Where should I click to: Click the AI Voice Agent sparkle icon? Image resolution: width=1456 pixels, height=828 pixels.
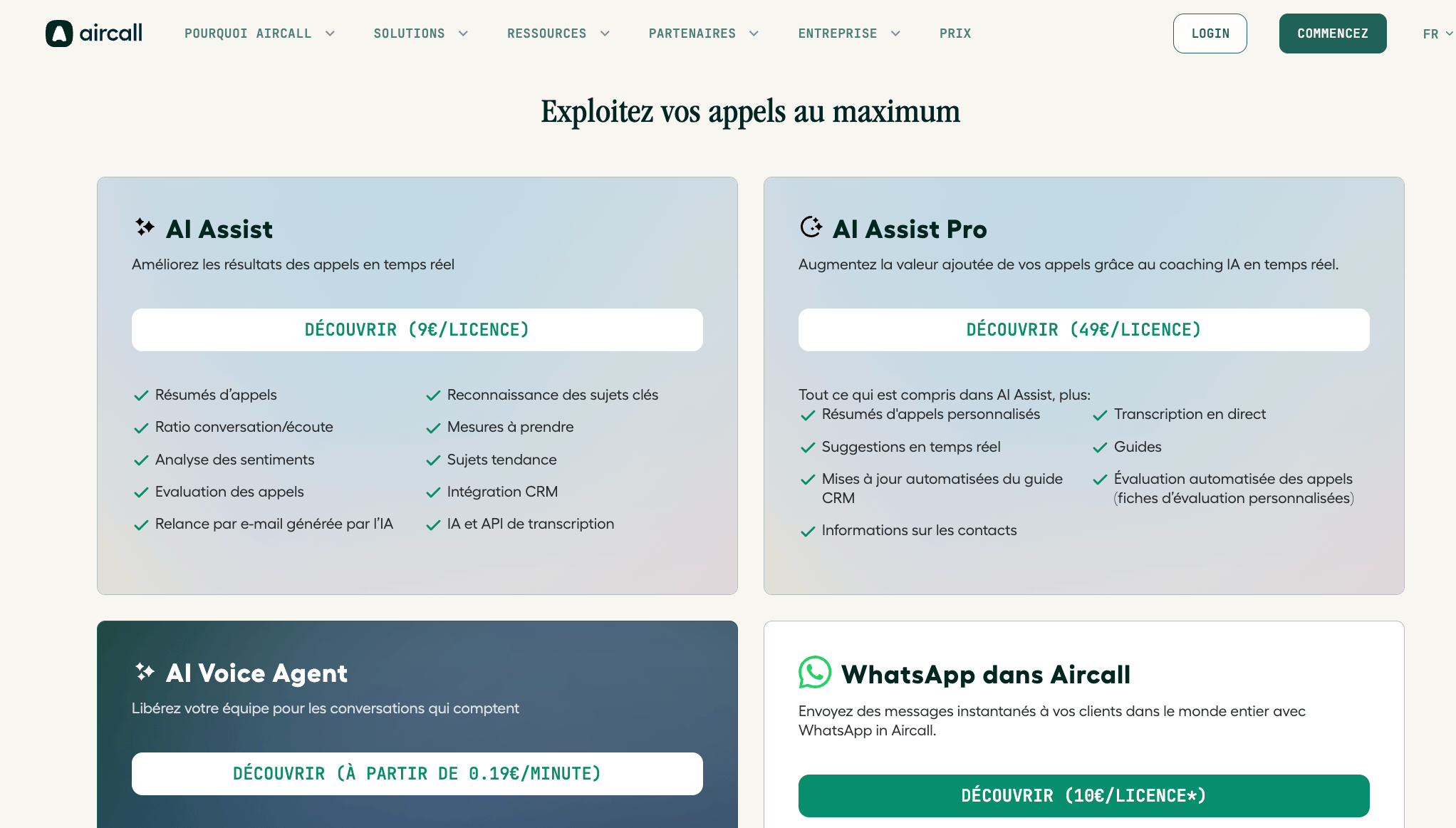tap(145, 671)
